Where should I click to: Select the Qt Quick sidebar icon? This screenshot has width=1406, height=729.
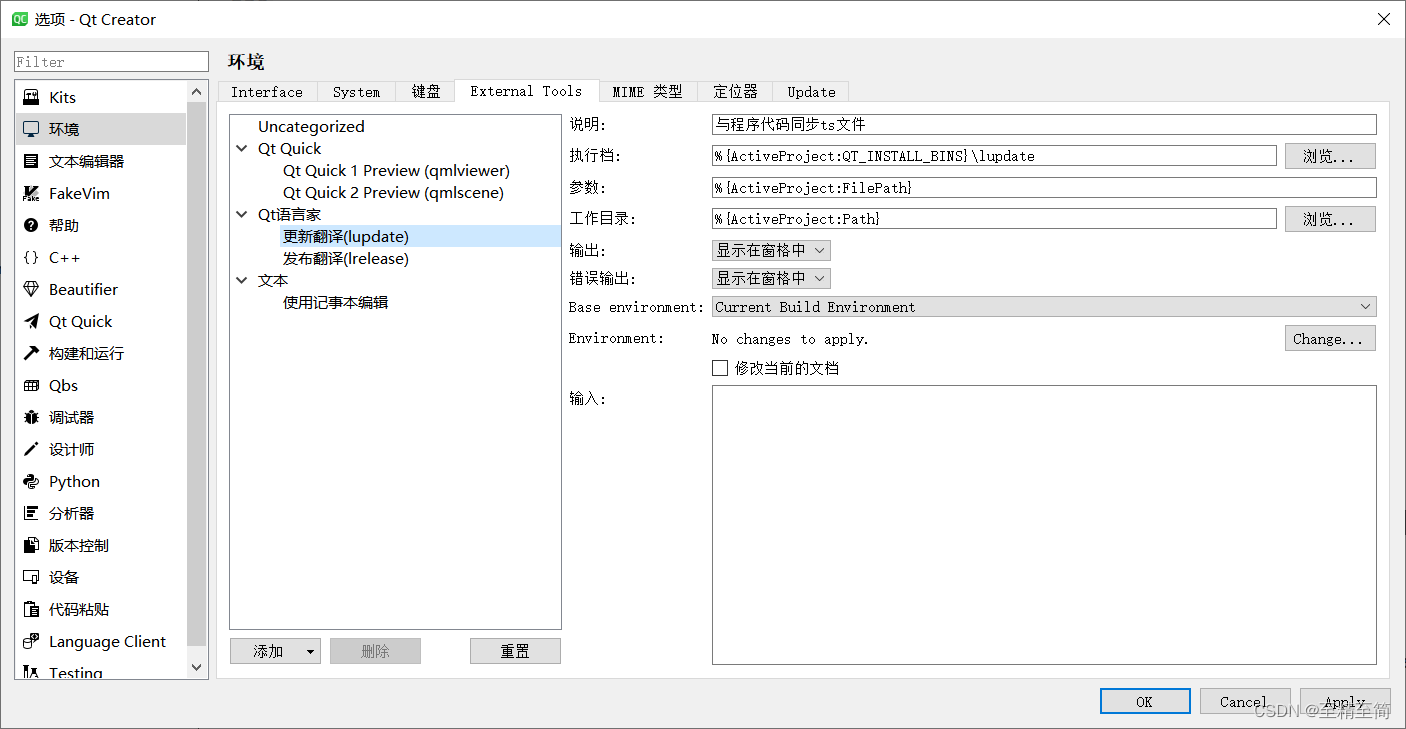click(x=78, y=321)
